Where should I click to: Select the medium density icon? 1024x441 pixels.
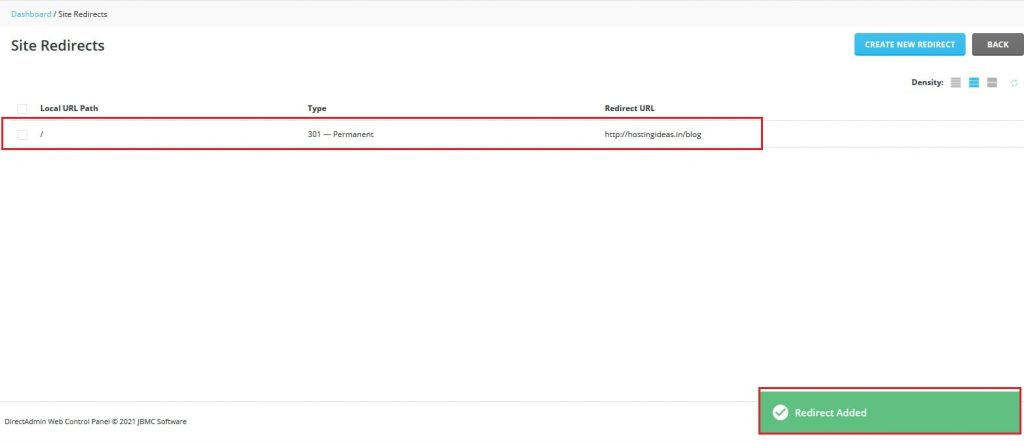pyautogui.click(x=974, y=83)
